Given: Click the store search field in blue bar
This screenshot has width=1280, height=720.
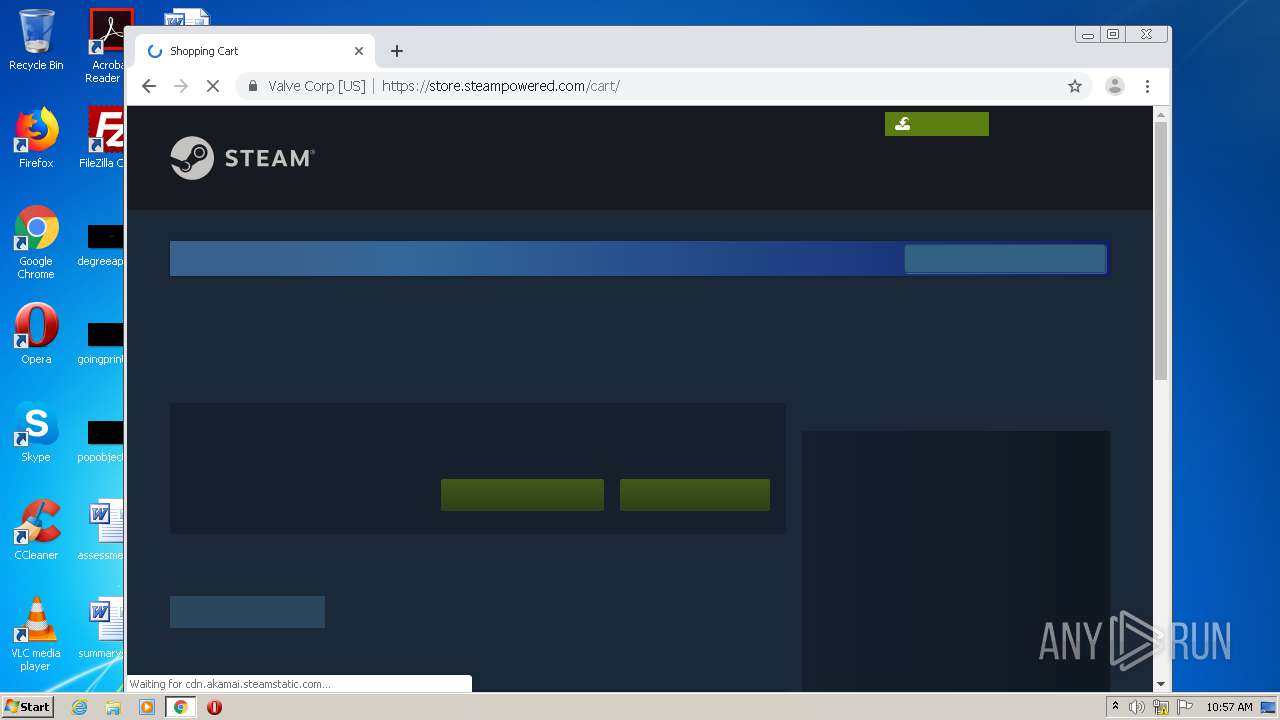Looking at the screenshot, I should tap(1005, 259).
